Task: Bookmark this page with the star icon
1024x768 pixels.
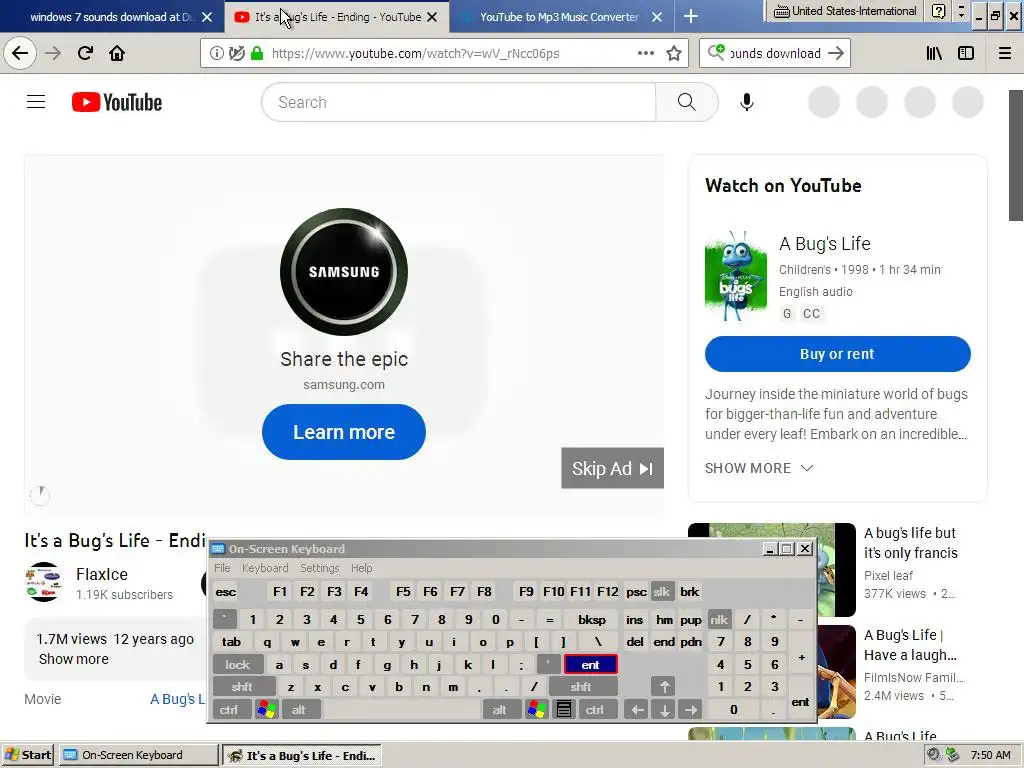Action: coord(674,54)
